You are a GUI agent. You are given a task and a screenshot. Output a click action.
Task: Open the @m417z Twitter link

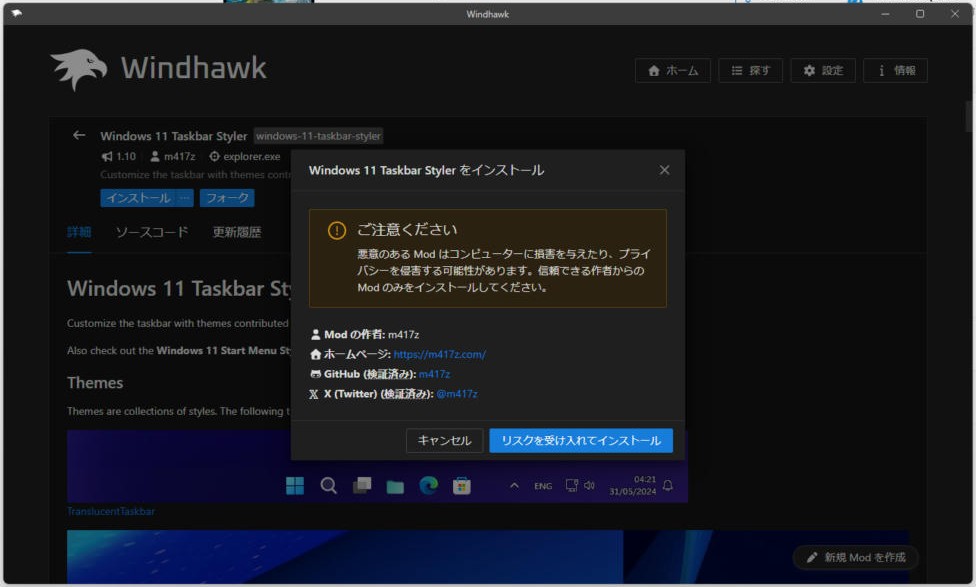pos(457,394)
